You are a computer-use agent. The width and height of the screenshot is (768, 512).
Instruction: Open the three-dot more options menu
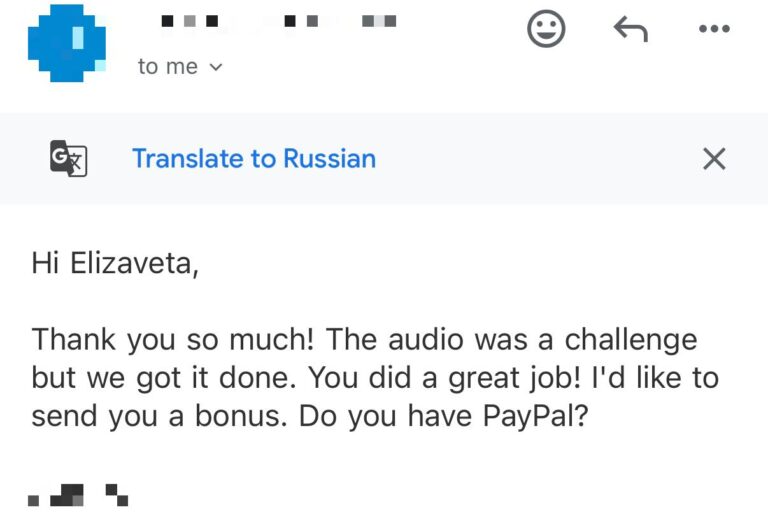coord(715,29)
